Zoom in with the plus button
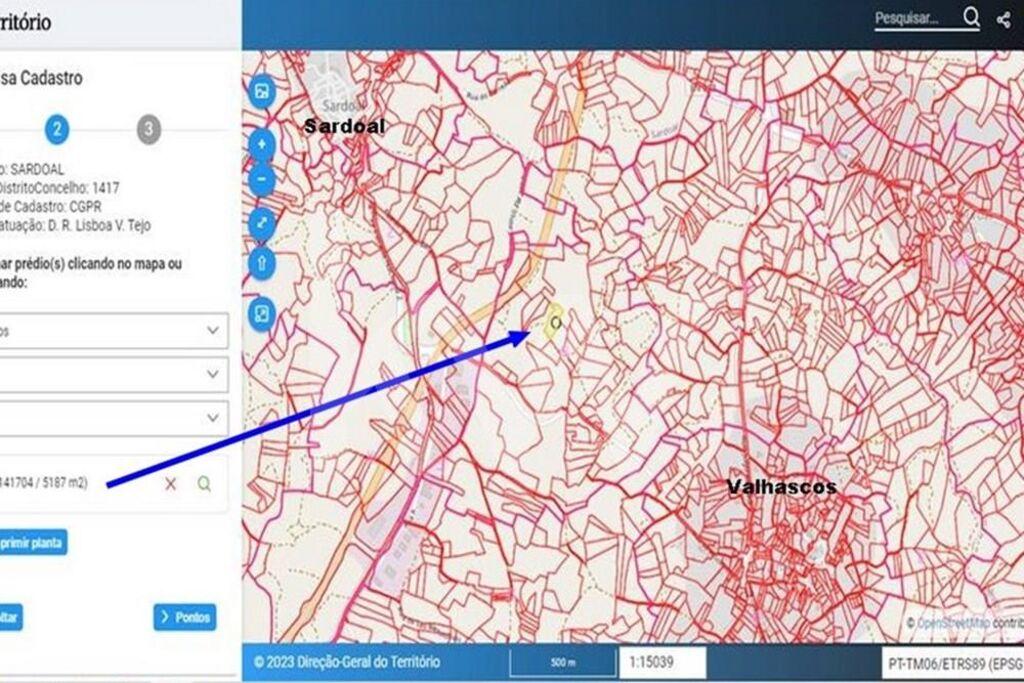1024x683 pixels. [x=261, y=145]
